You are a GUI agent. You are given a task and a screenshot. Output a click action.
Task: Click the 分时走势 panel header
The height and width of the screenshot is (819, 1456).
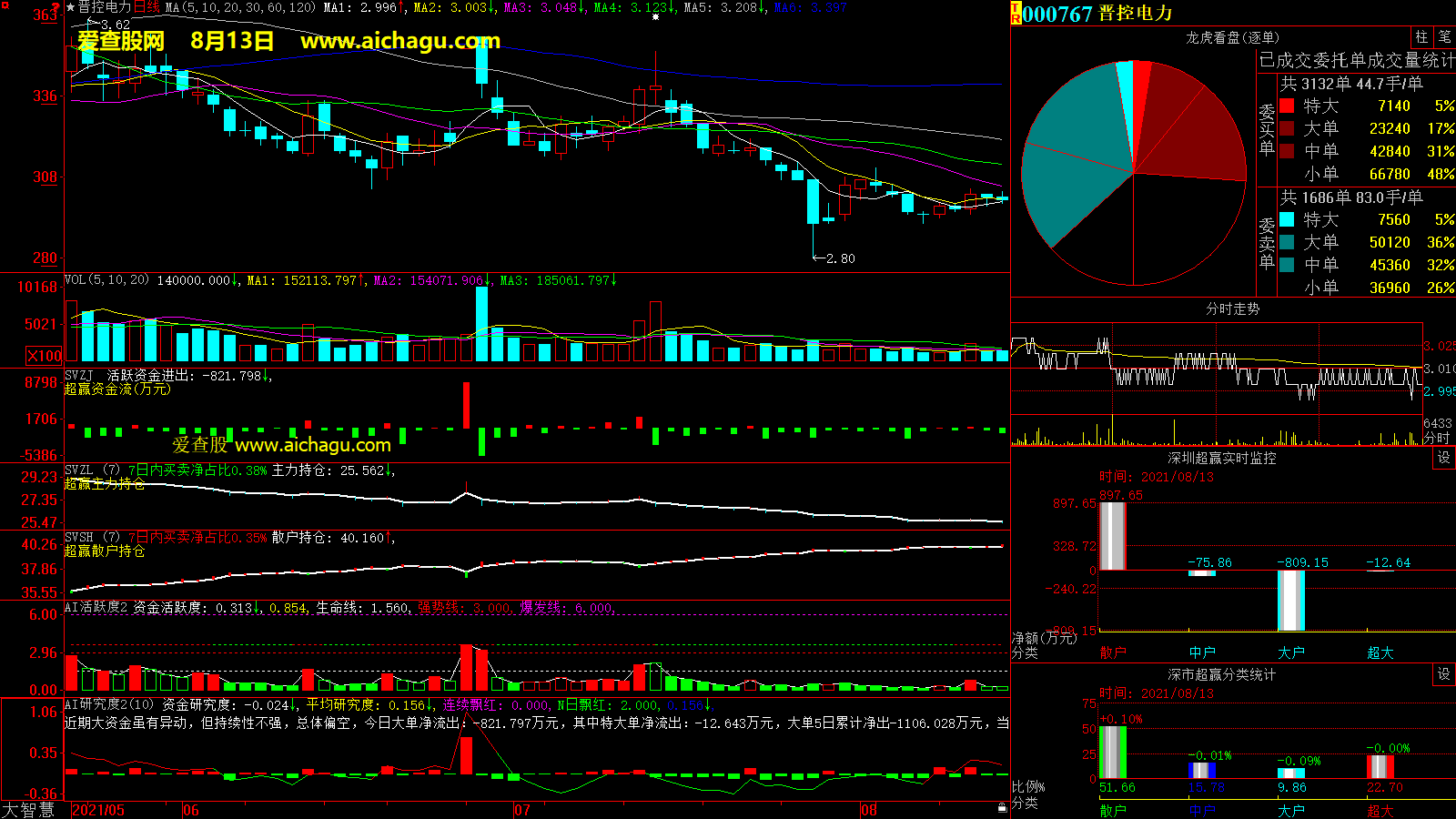pyautogui.click(x=1232, y=309)
